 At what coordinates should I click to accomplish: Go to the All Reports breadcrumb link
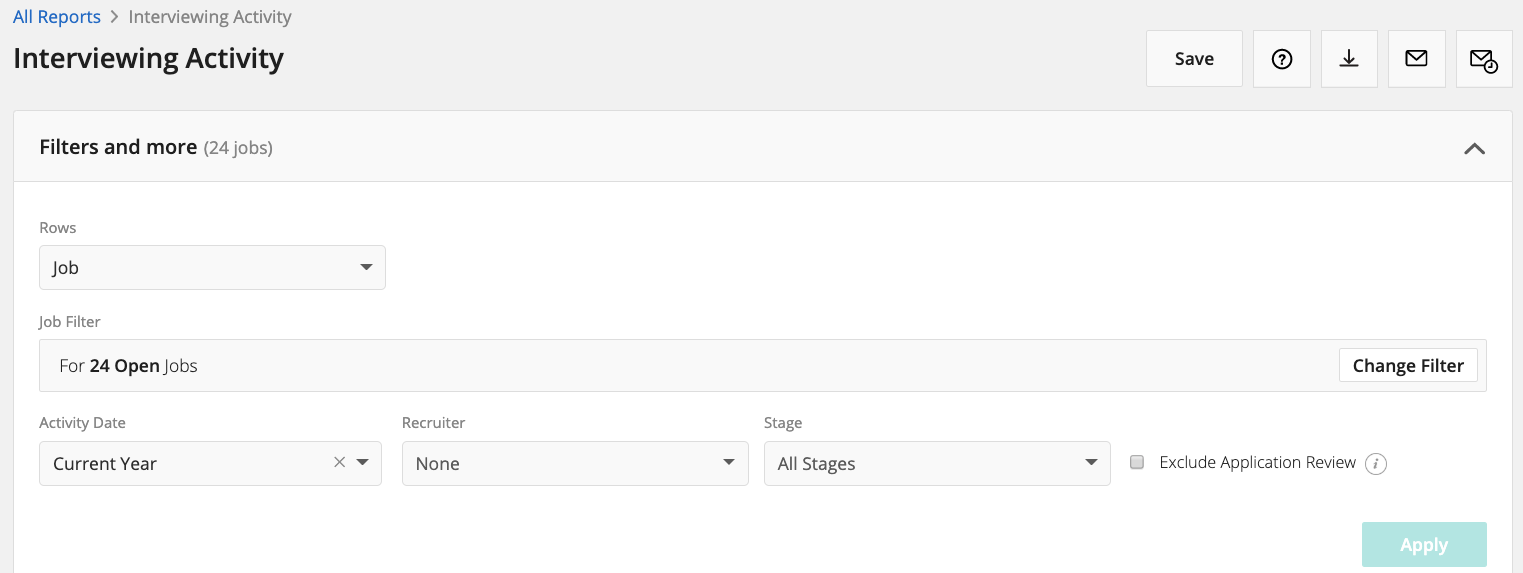pyautogui.click(x=57, y=17)
